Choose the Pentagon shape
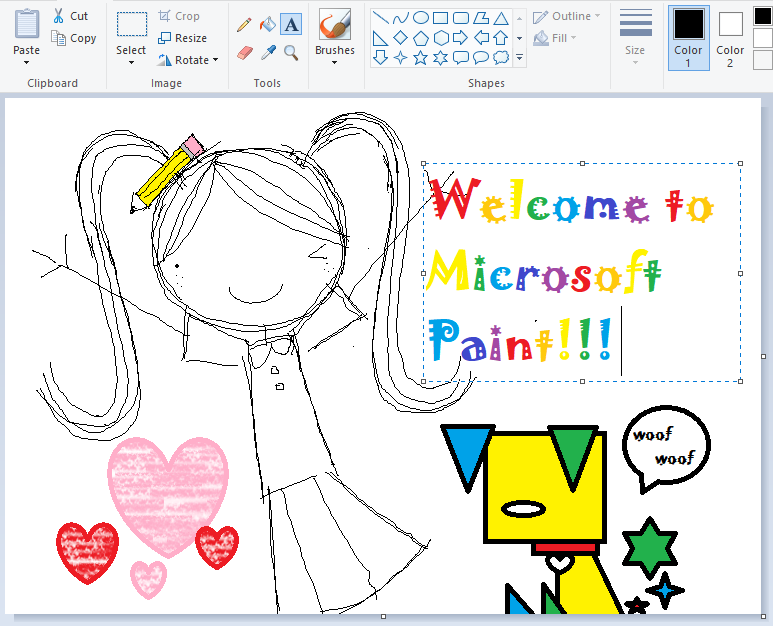This screenshot has height=626, width=773. [421, 38]
